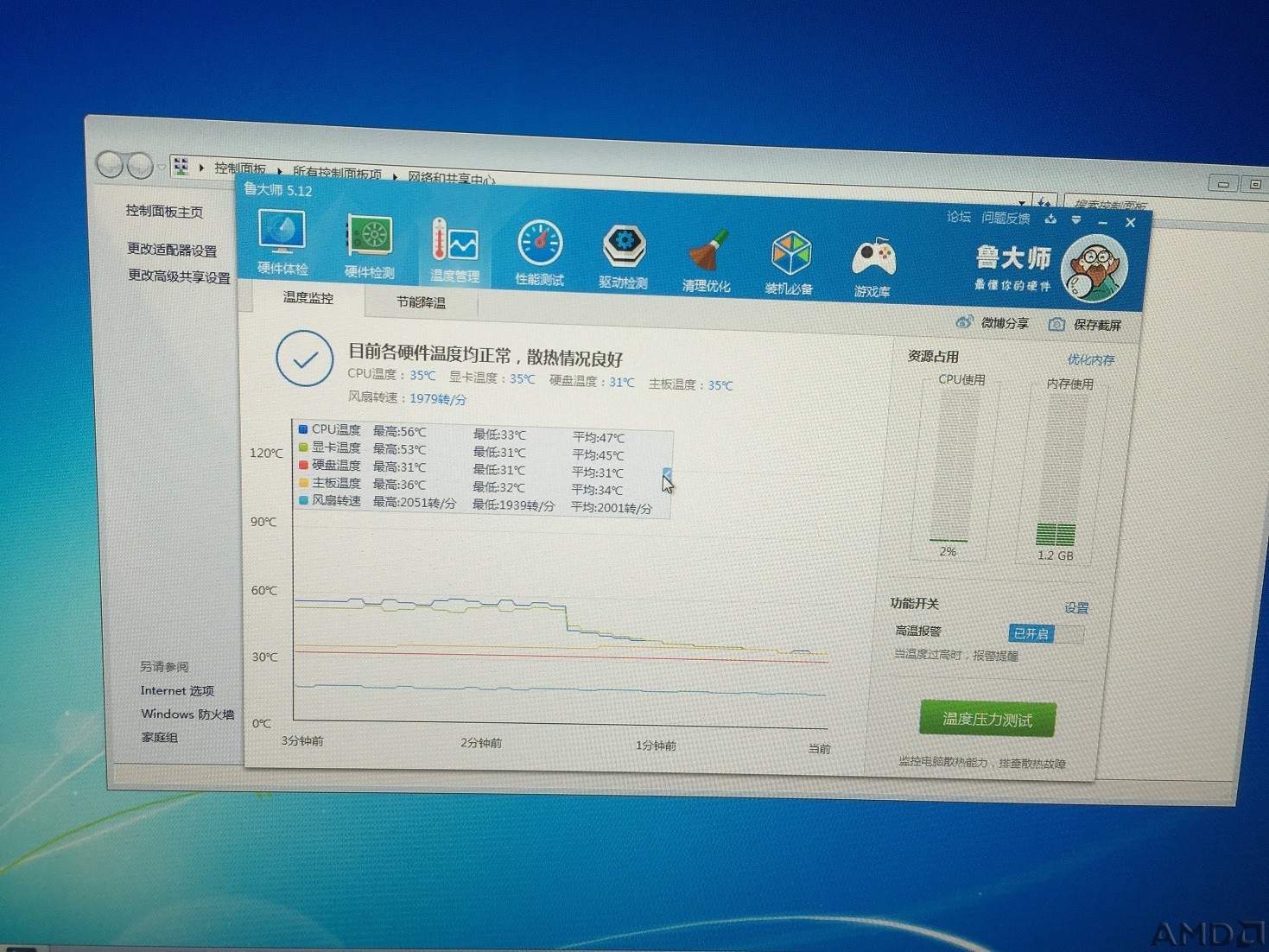This screenshot has width=1269, height=952.
Task: Click the 风扇转速 1979转/分 value
Action: pyautogui.click(x=438, y=399)
